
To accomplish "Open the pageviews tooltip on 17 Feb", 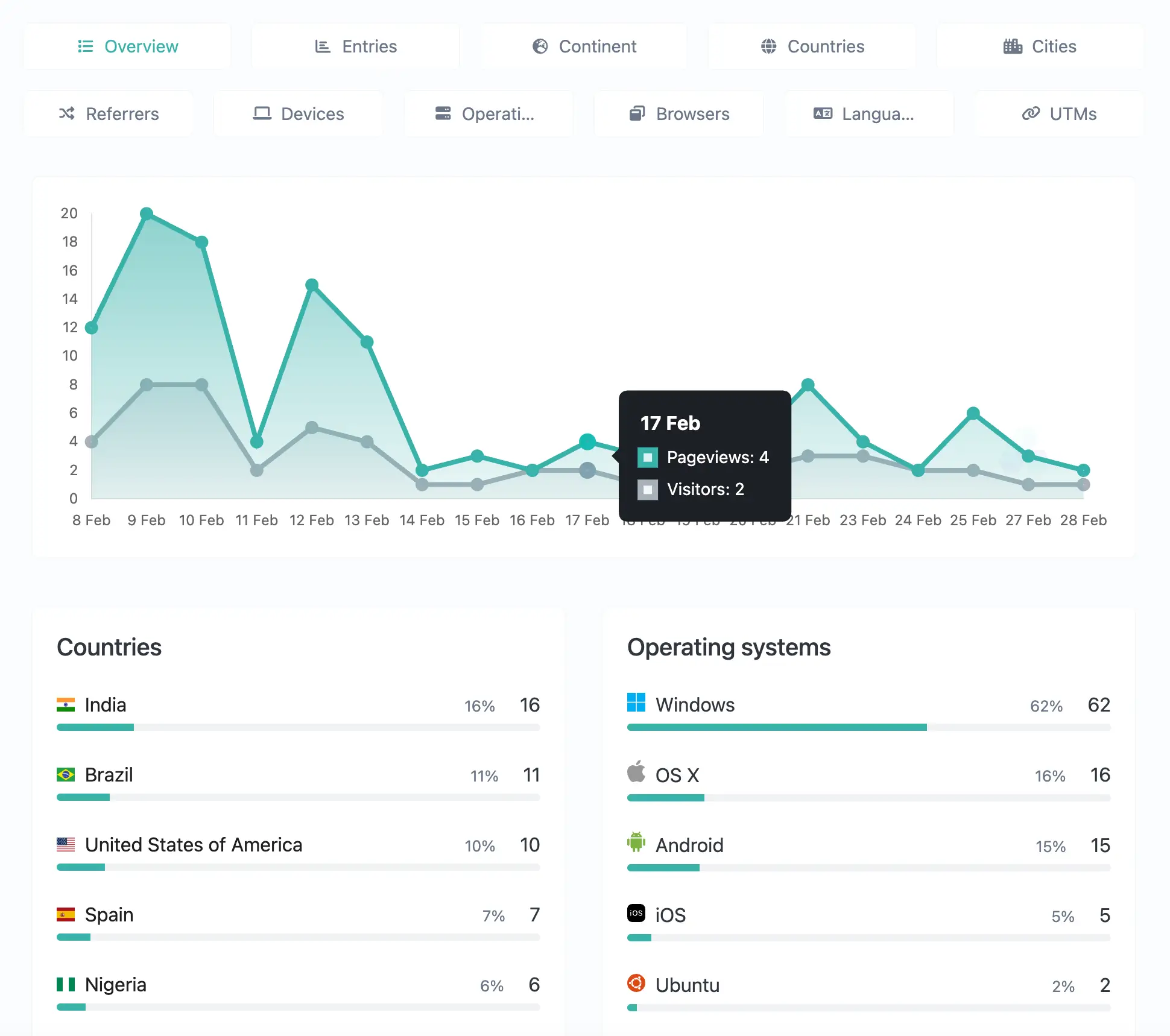I will pyautogui.click(x=586, y=442).
